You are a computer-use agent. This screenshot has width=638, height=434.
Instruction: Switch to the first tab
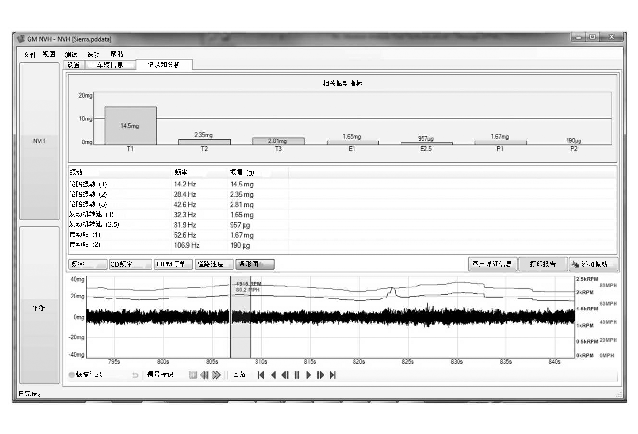[73, 65]
